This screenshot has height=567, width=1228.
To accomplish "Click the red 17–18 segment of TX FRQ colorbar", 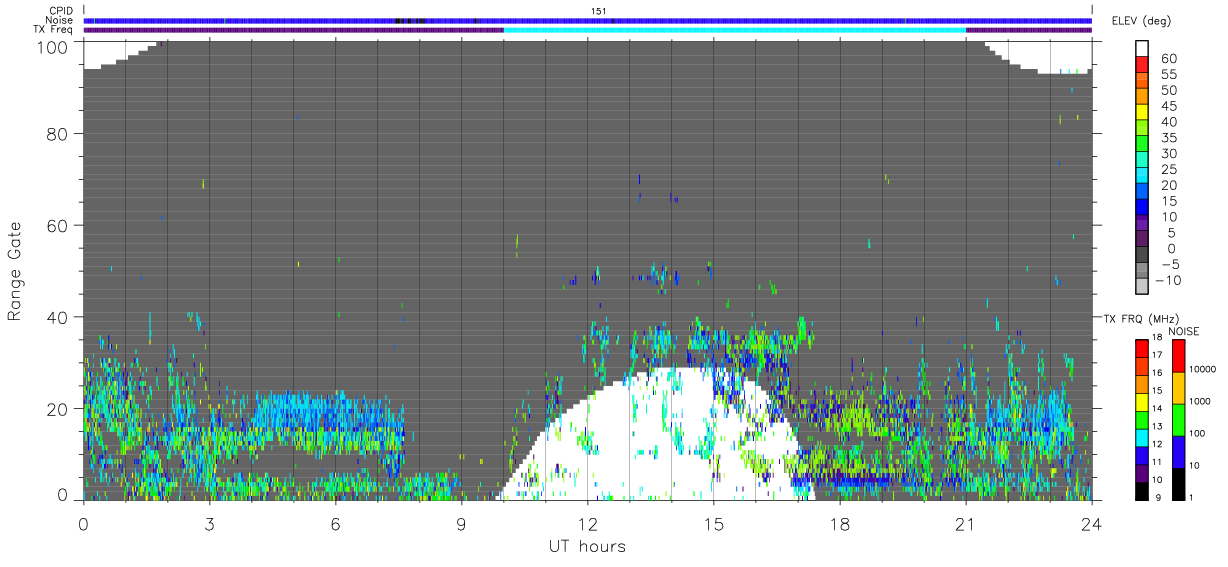I will point(1142,348).
